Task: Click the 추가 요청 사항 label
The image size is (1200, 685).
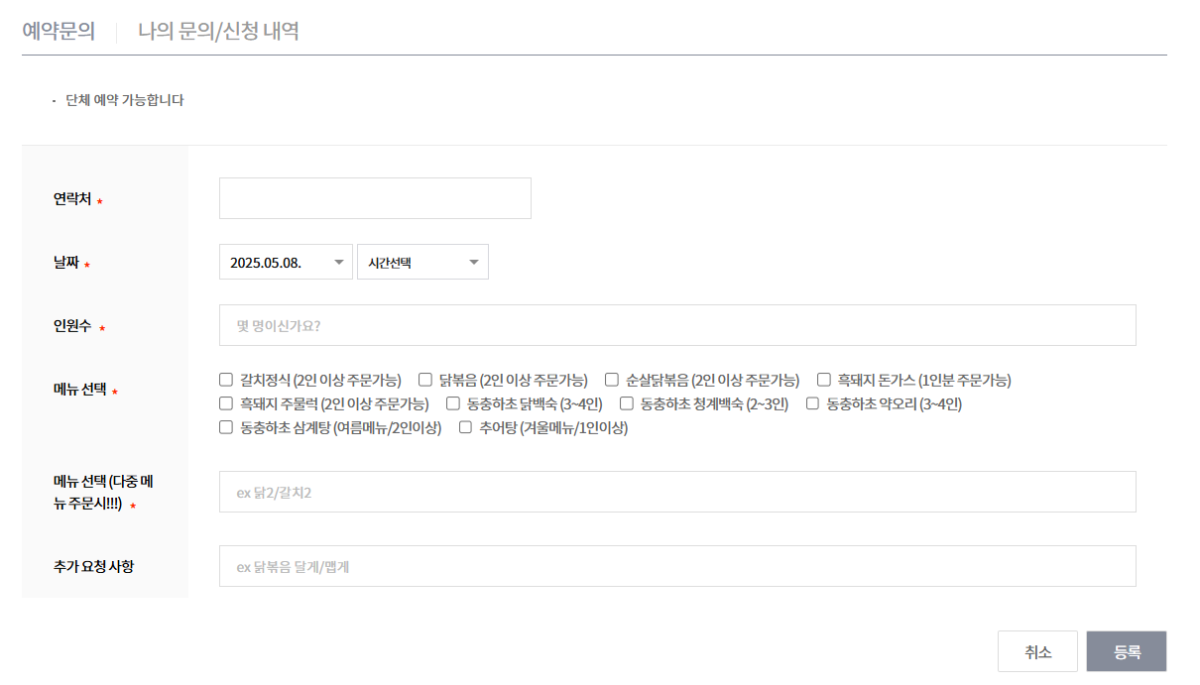Action: (x=94, y=566)
